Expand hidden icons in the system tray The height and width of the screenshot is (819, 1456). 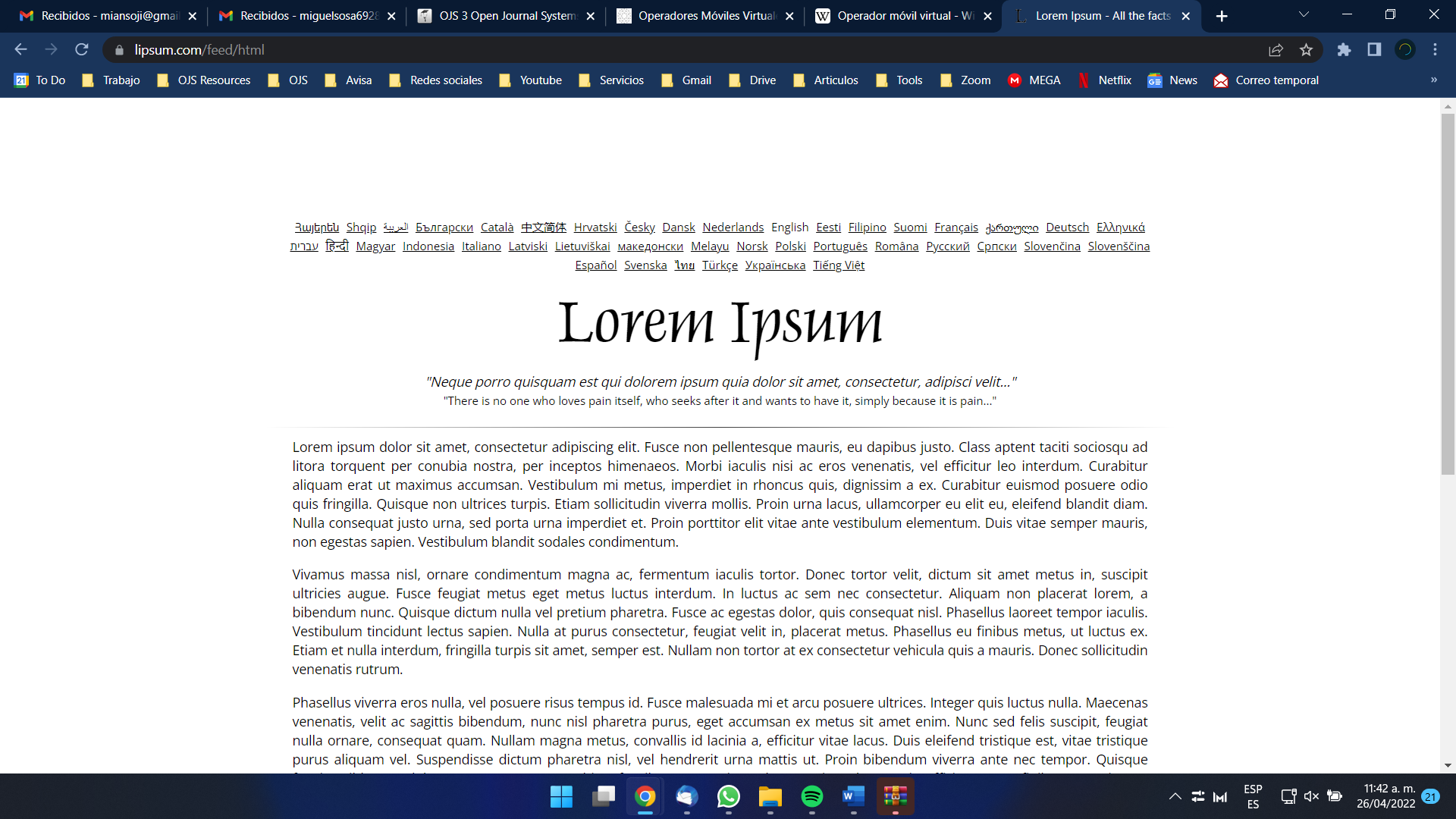pyautogui.click(x=1175, y=796)
